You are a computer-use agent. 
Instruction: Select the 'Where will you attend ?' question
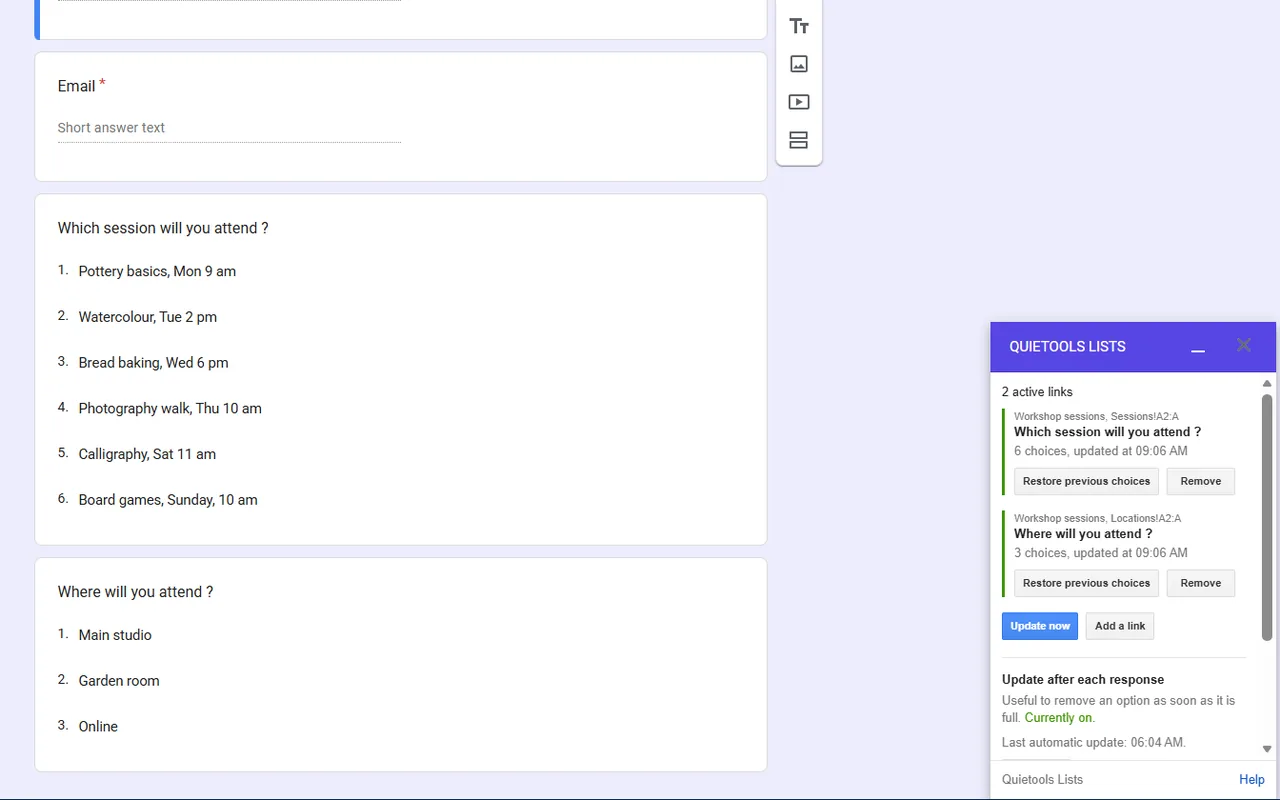[135, 592]
